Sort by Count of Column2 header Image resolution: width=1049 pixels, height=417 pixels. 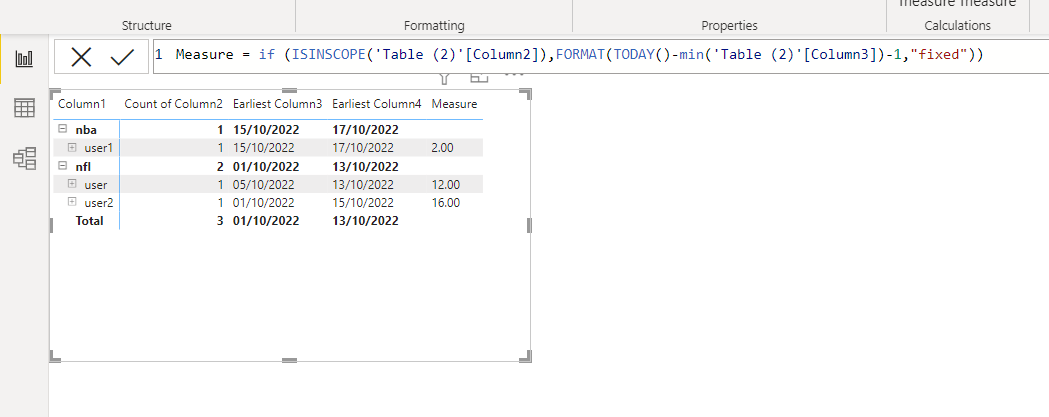coord(173,104)
